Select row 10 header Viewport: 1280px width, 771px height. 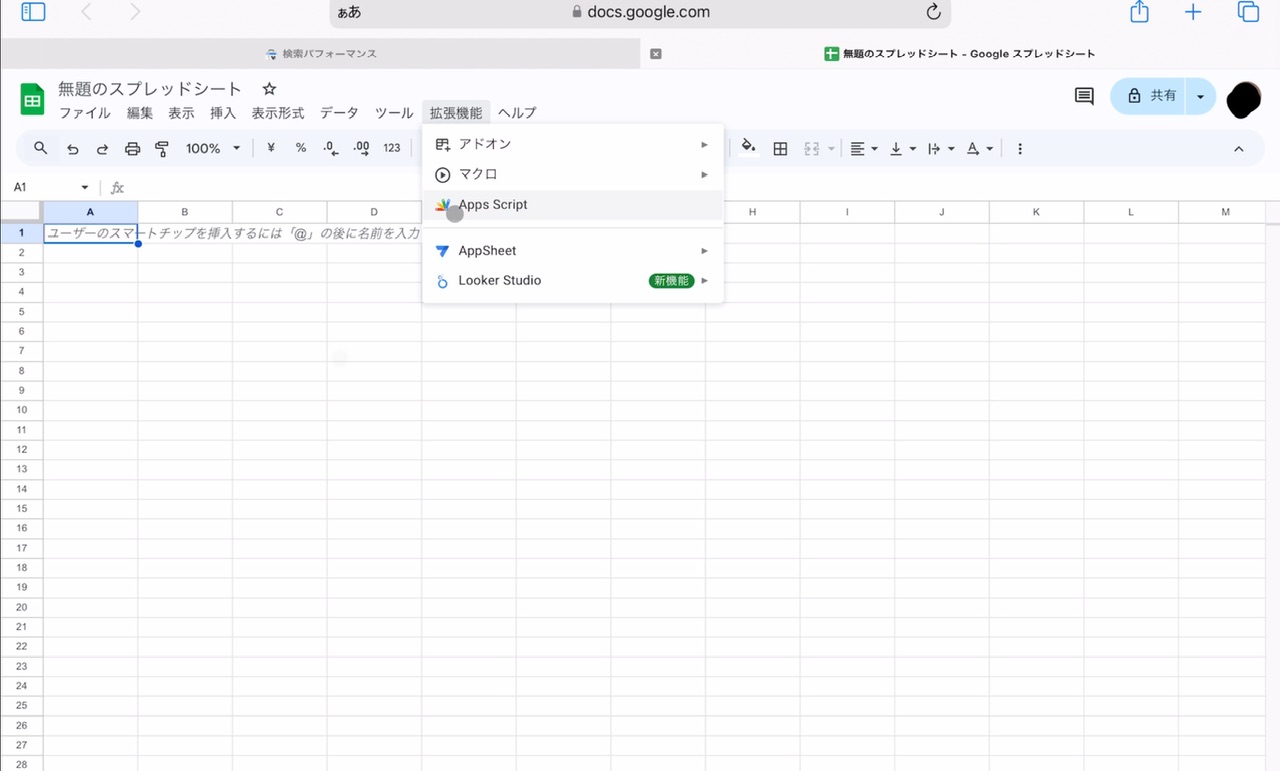pyautogui.click(x=21, y=409)
